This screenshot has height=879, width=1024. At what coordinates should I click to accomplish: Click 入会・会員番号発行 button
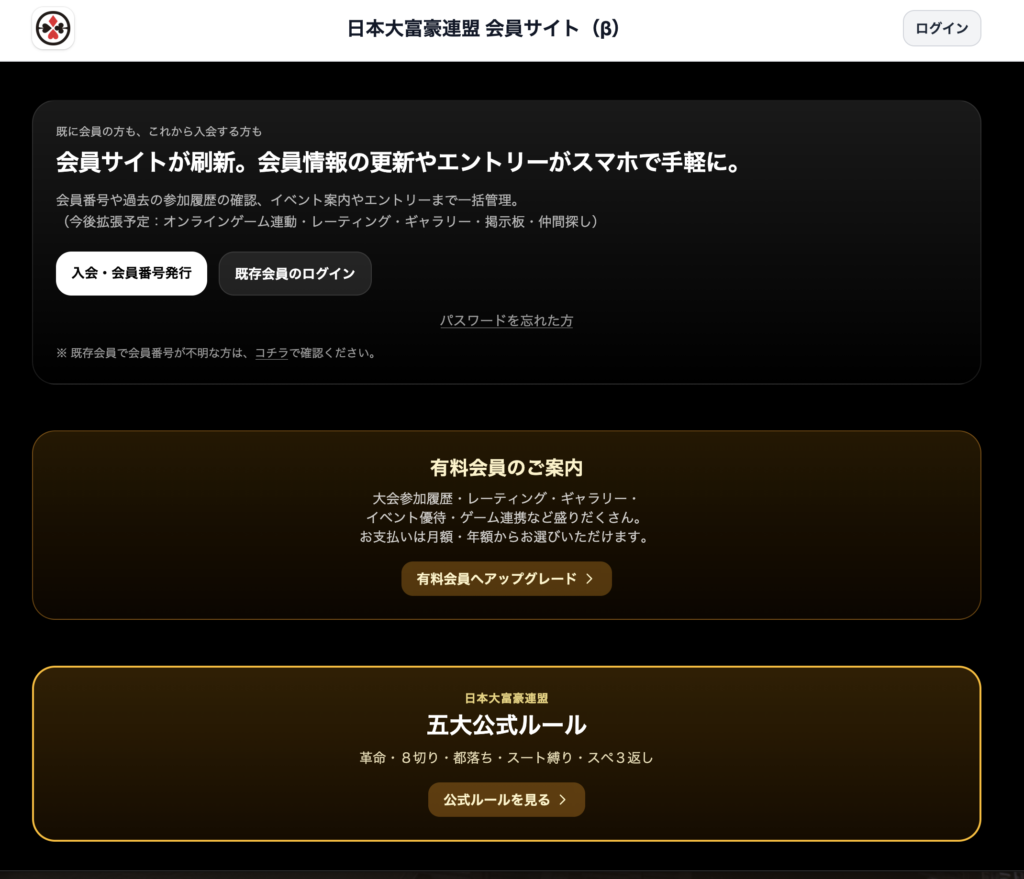(x=131, y=273)
